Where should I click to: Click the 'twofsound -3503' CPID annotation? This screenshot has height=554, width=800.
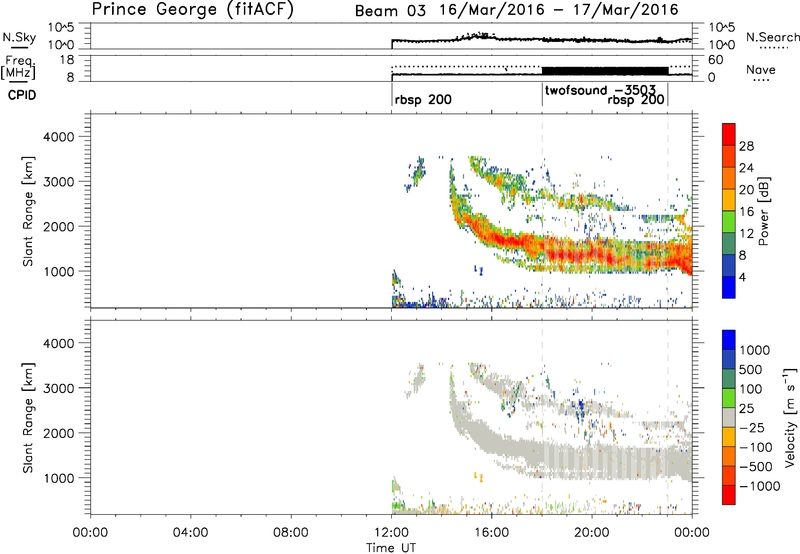click(x=600, y=90)
